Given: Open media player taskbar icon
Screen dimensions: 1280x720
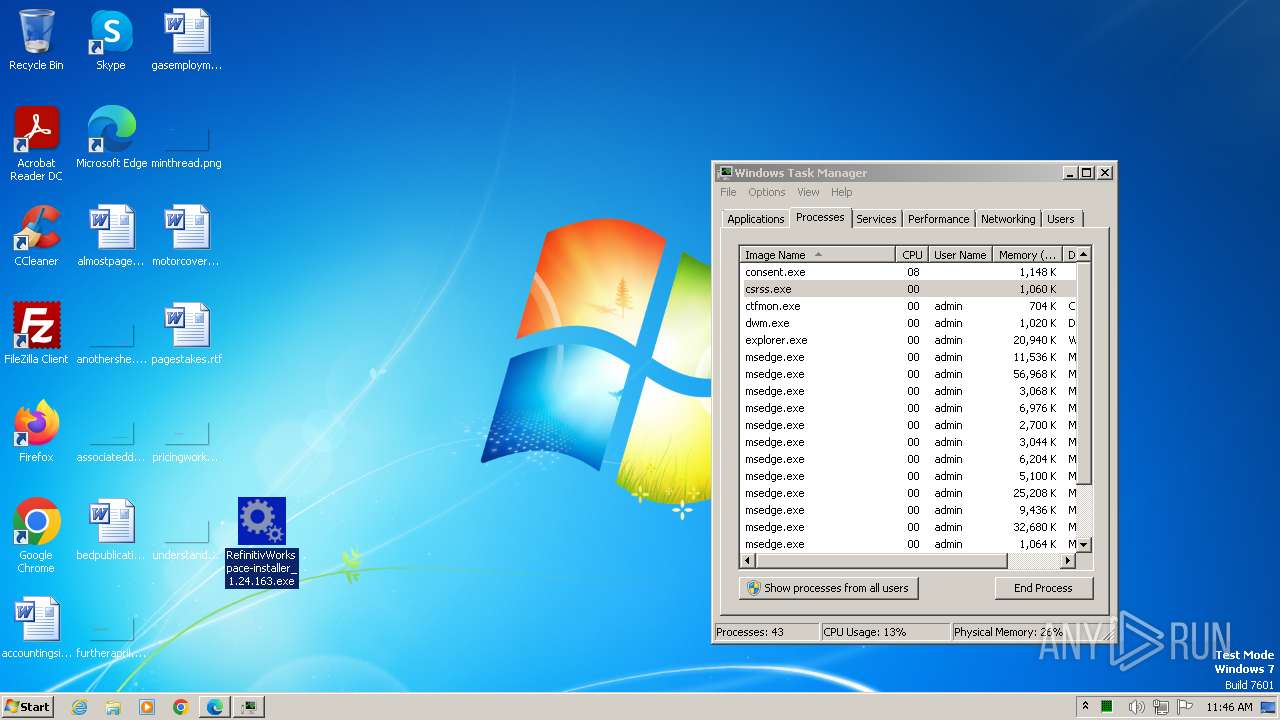Looking at the screenshot, I should click(147, 707).
